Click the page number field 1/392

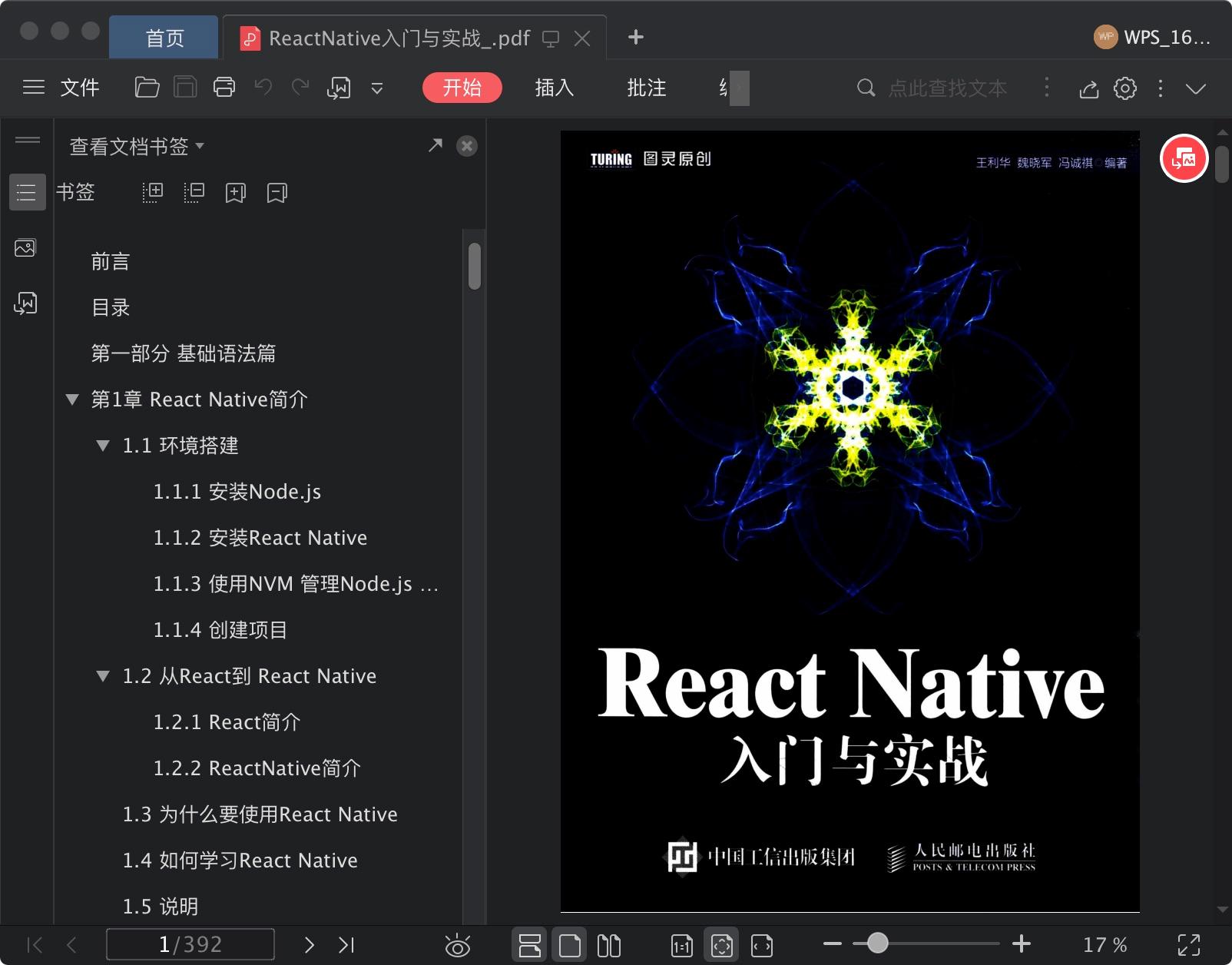click(190, 944)
